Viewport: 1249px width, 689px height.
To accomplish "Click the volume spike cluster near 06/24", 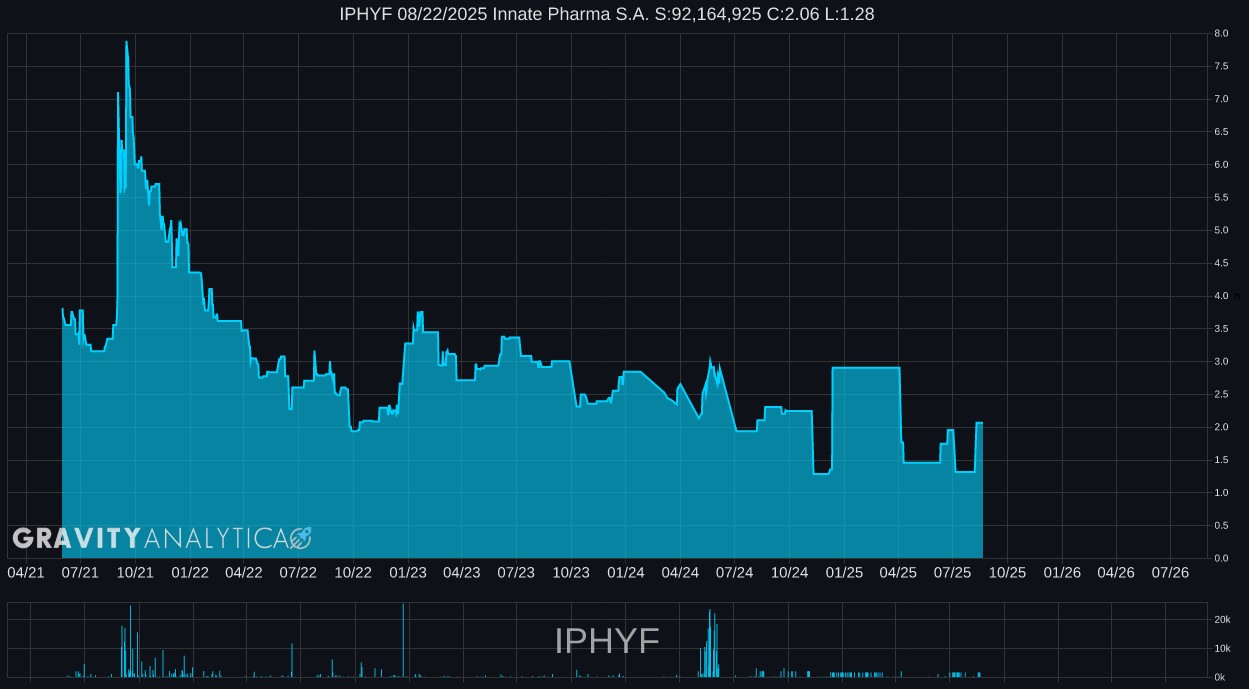I will click(x=711, y=644).
